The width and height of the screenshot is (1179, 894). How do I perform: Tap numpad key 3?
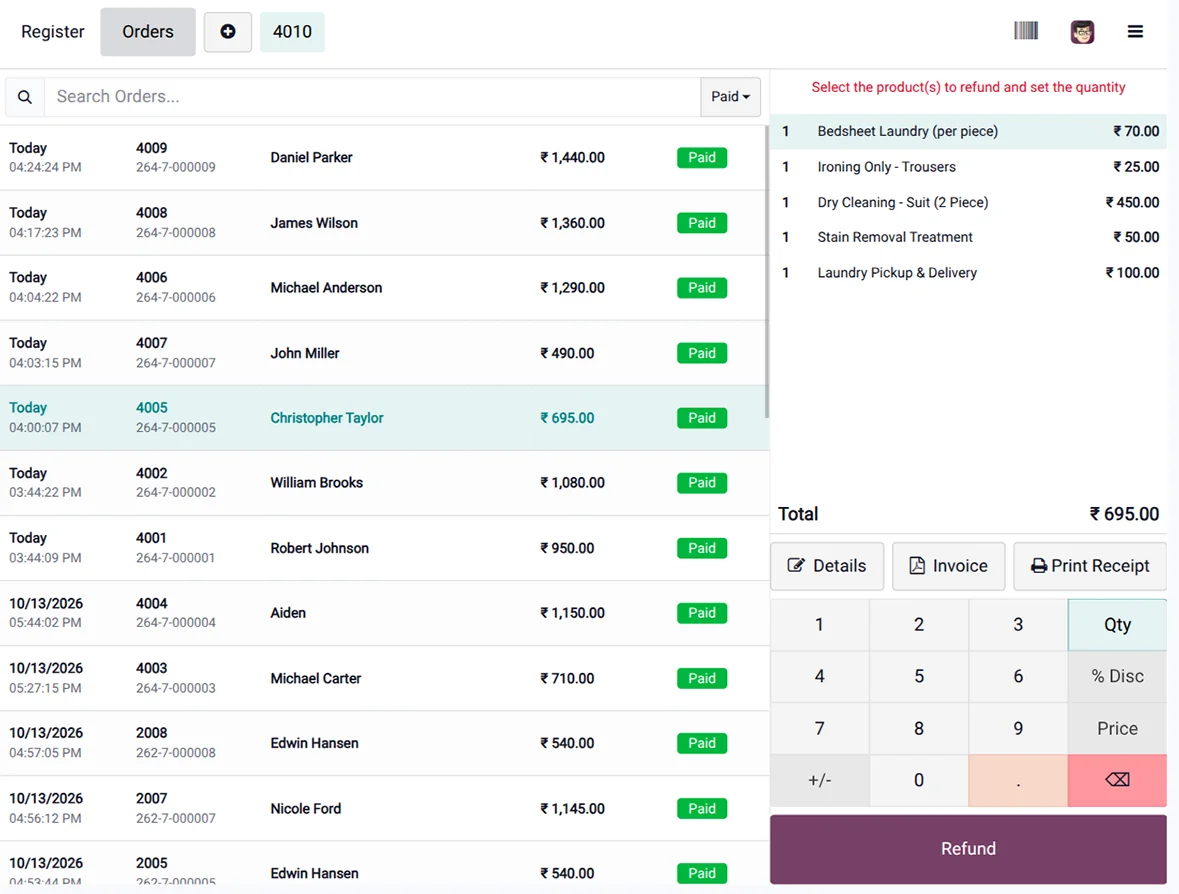(x=1018, y=625)
